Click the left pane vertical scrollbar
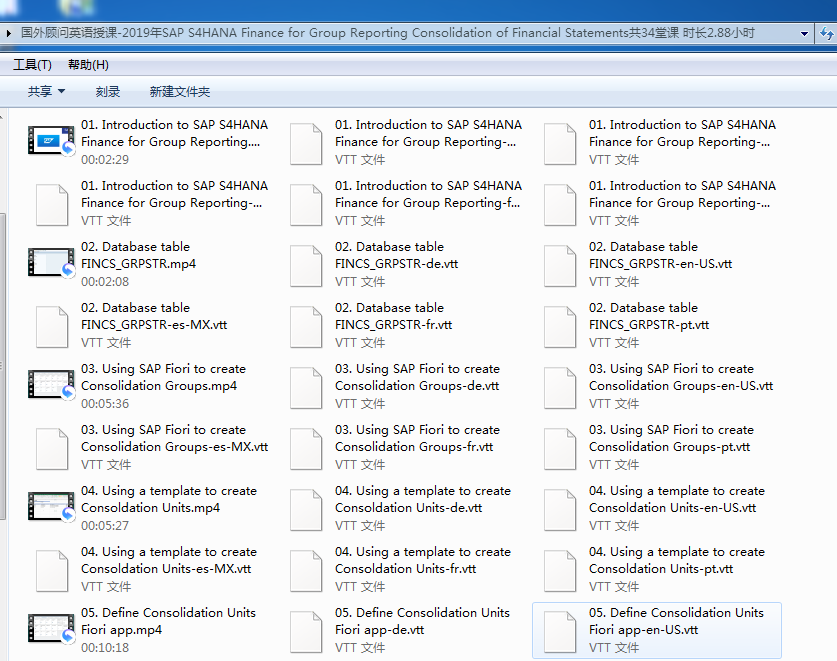Image resolution: width=837 pixels, height=661 pixels. (3, 366)
